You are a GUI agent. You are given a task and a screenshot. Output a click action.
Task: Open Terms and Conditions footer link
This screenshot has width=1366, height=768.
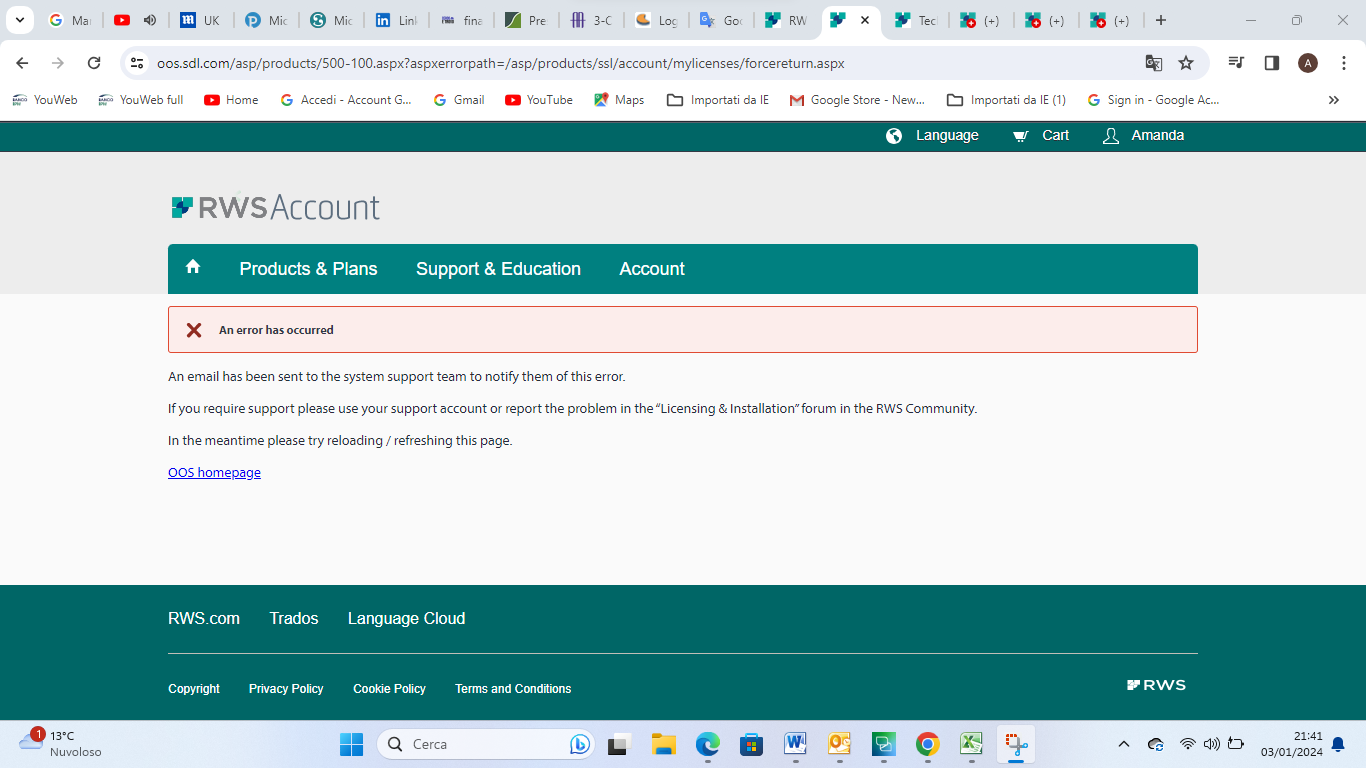(x=513, y=689)
